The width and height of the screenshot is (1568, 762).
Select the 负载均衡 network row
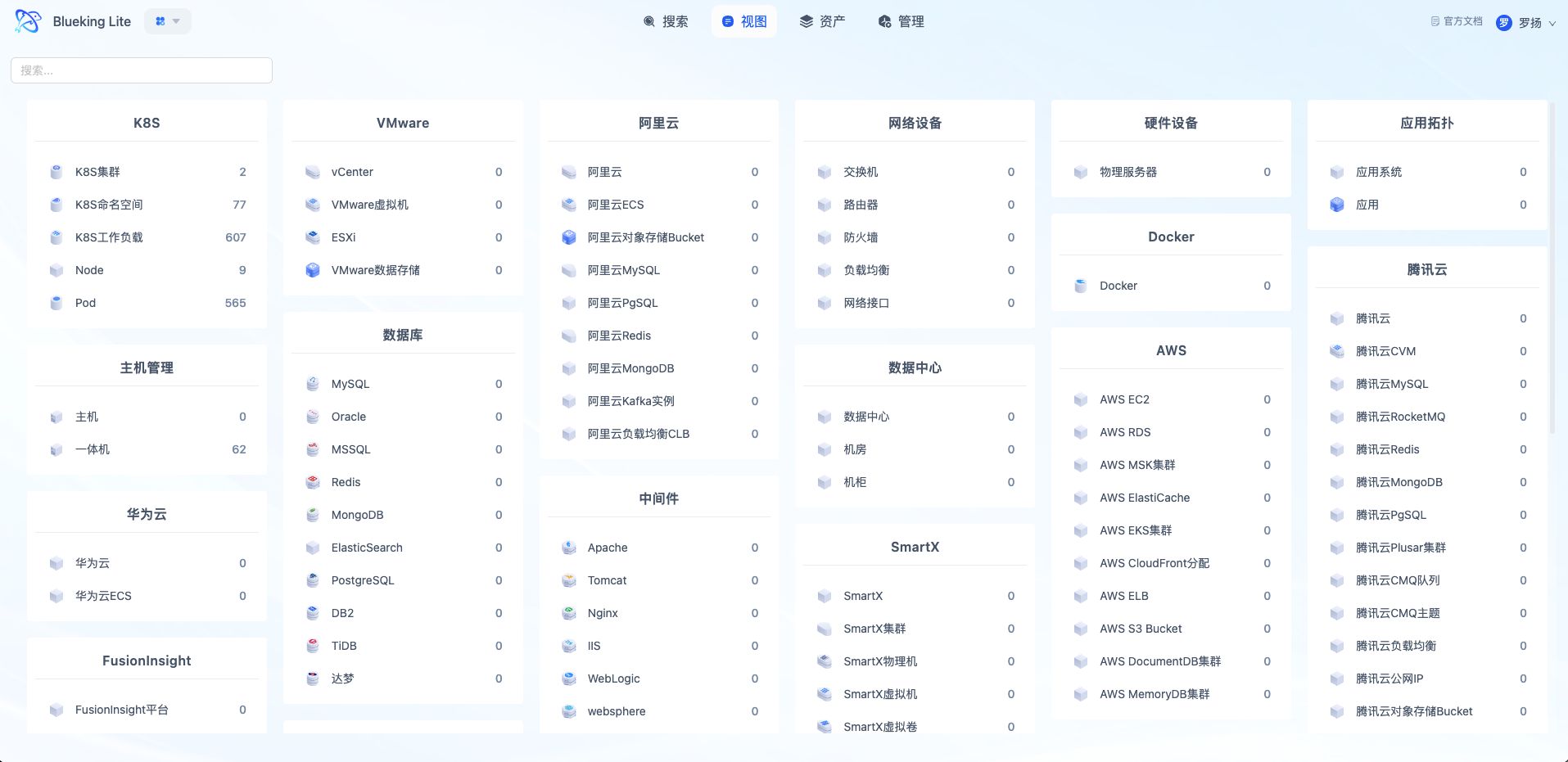[915, 270]
